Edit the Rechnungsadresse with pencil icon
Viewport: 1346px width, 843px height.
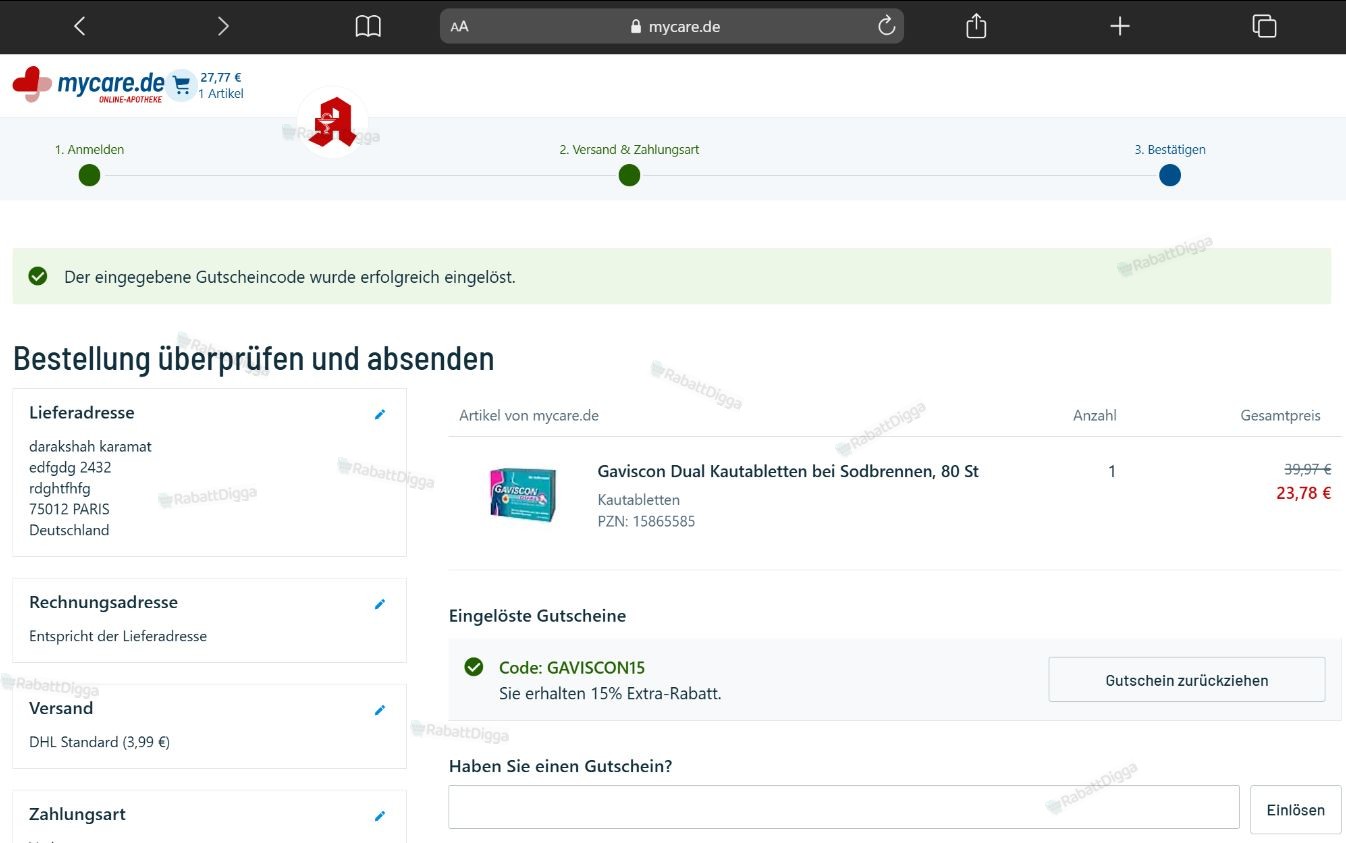click(379, 604)
